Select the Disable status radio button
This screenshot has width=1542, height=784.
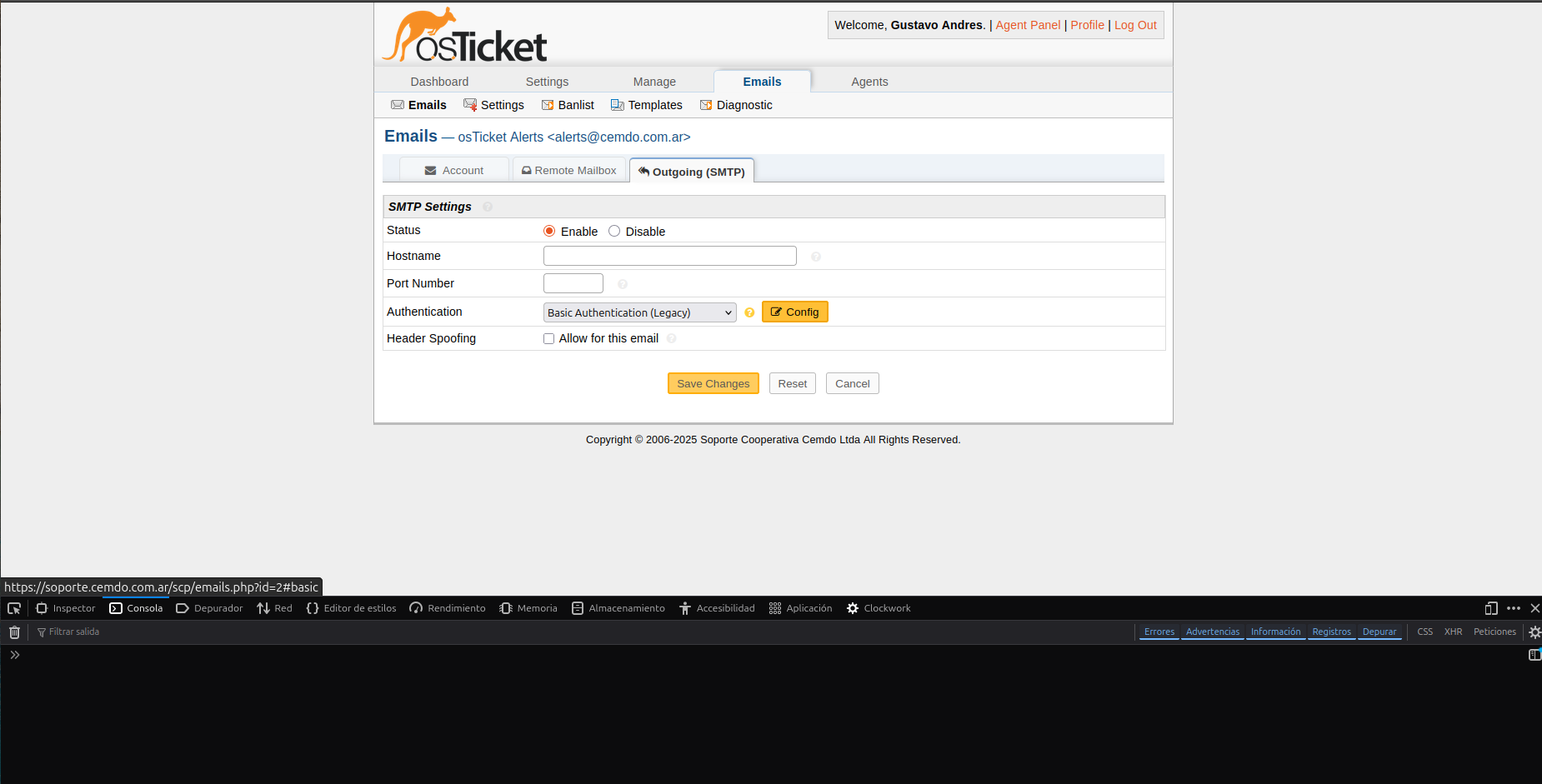pyautogui.click(x=614, y=231)
